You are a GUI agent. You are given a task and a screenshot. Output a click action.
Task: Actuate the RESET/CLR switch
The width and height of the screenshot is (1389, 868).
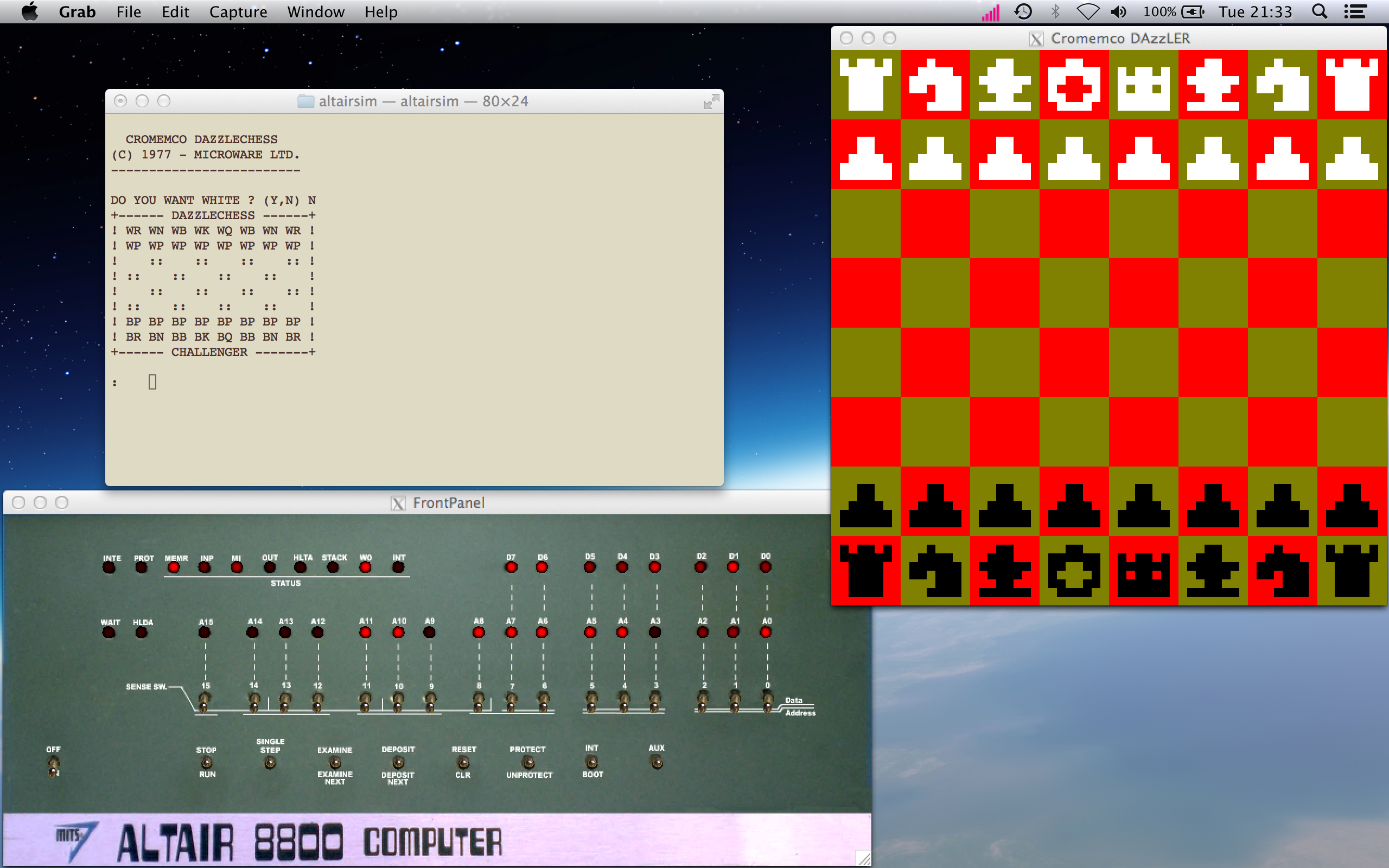click(463, 764)
